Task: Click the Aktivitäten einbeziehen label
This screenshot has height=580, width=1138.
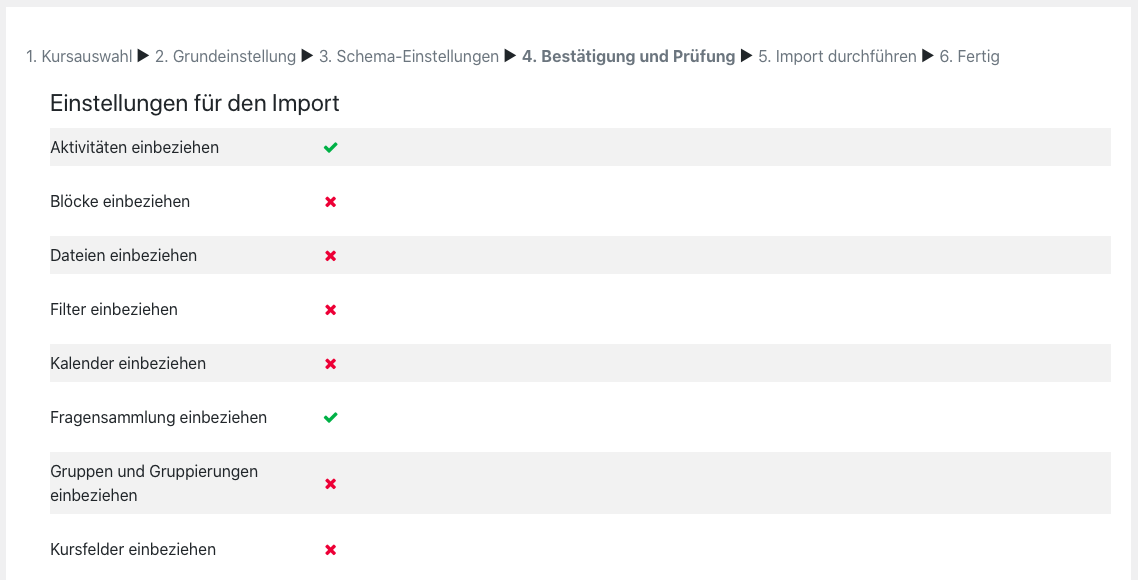Action: [134, 147]
